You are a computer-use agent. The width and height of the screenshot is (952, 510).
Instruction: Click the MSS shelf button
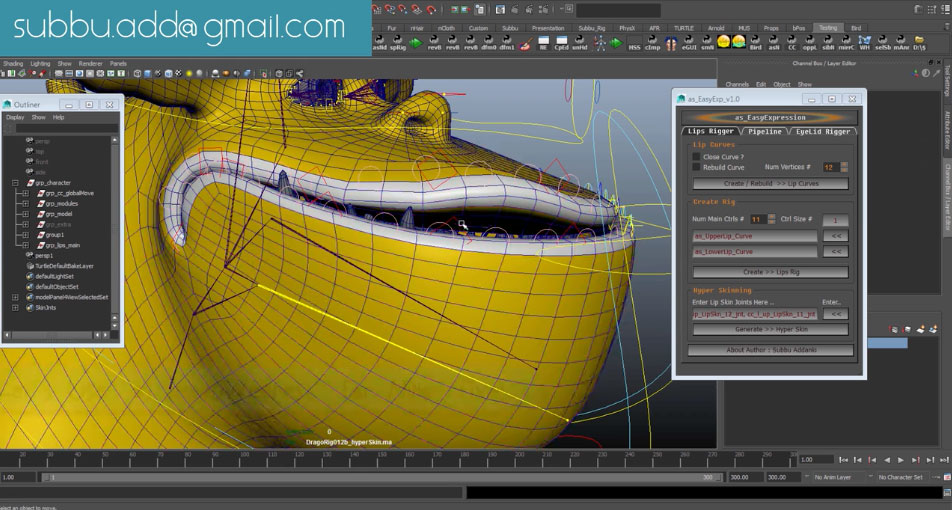[x=634, y=42]
